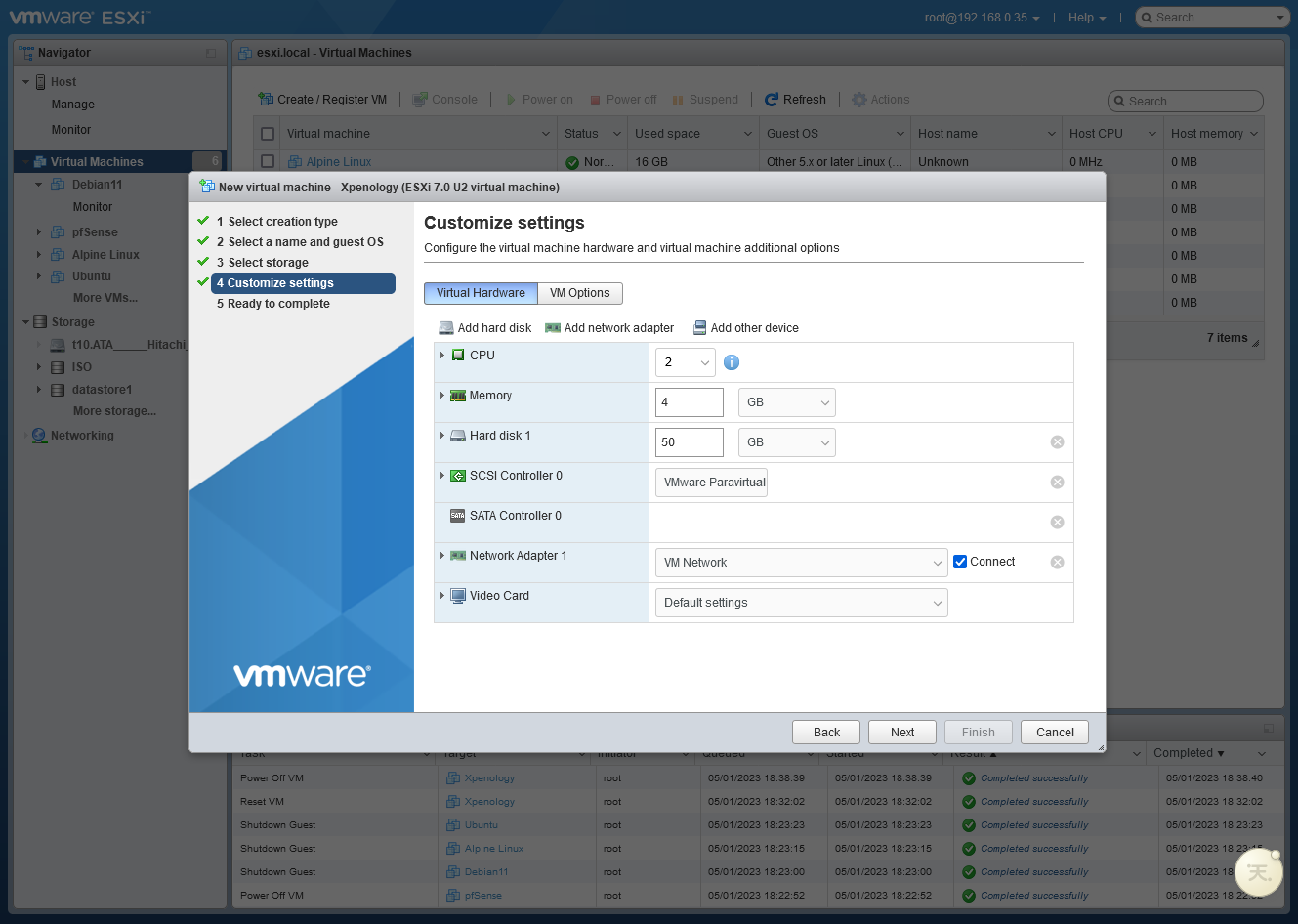This screenshot has height=924, width=1298.
Task: Click the Add network adapter icon
Action: pyautogui.click(x=553, y=328)
